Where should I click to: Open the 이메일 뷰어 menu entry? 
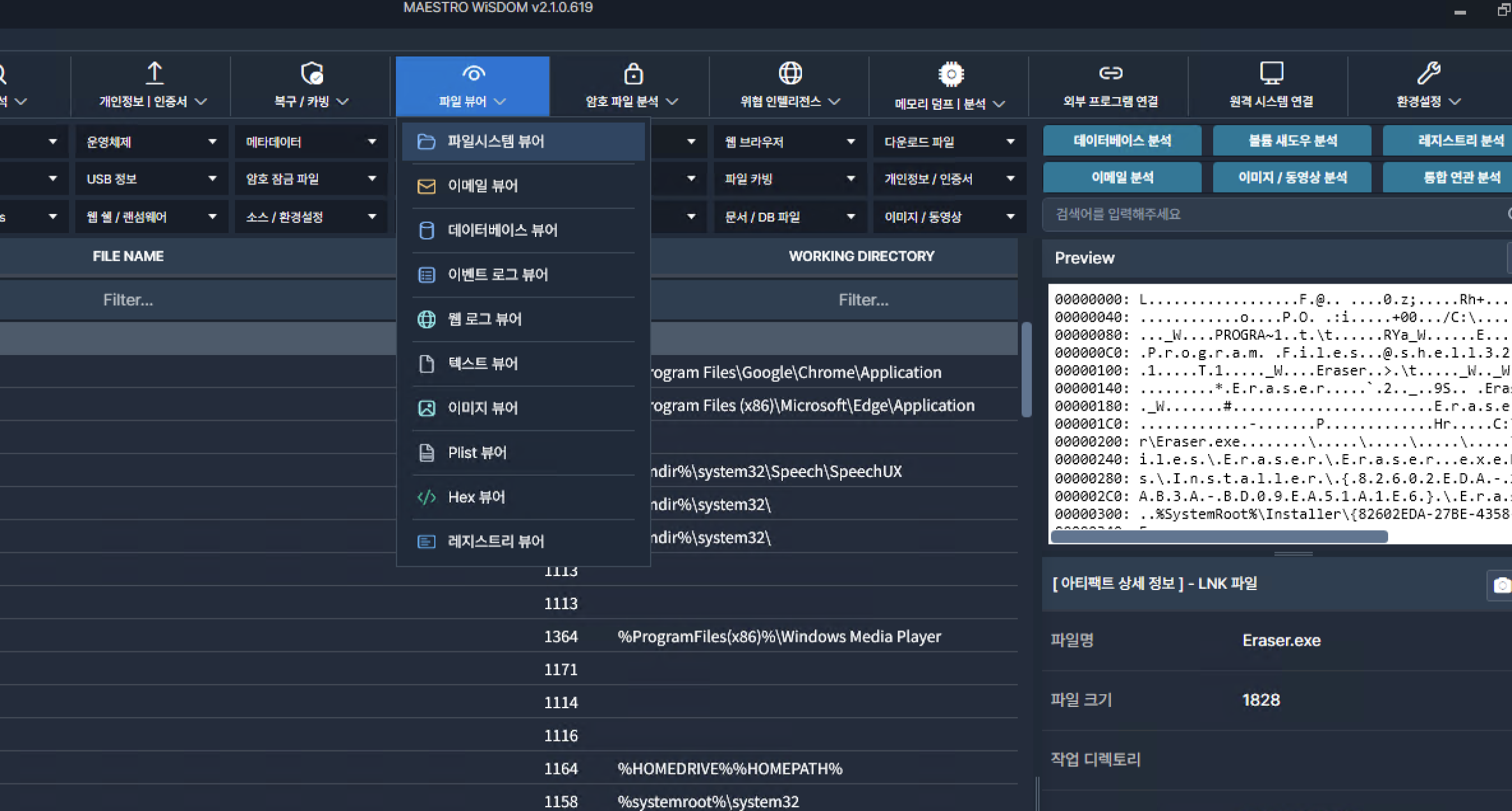tap(523, 186)
